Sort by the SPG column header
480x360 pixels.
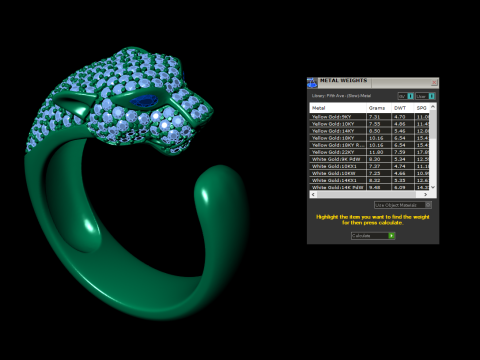(422, 108)
